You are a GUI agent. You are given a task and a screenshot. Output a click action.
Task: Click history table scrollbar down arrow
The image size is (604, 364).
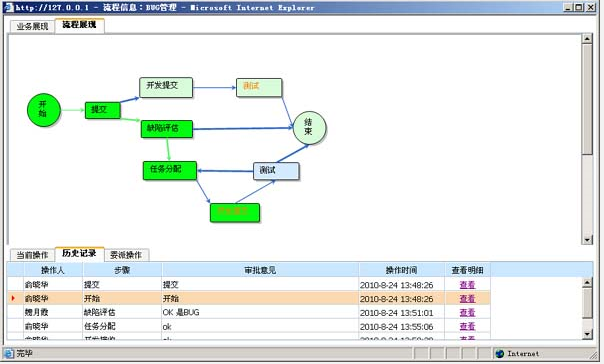point(587,334)
